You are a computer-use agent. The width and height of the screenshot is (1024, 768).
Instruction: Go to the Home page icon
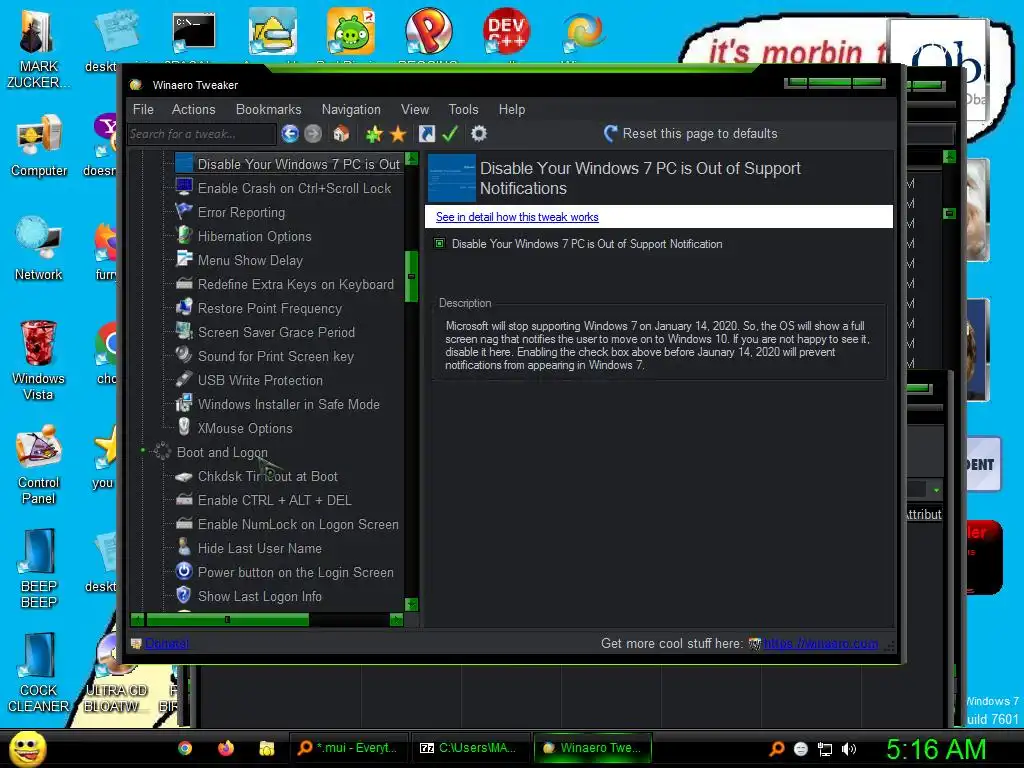pos(341,134)
